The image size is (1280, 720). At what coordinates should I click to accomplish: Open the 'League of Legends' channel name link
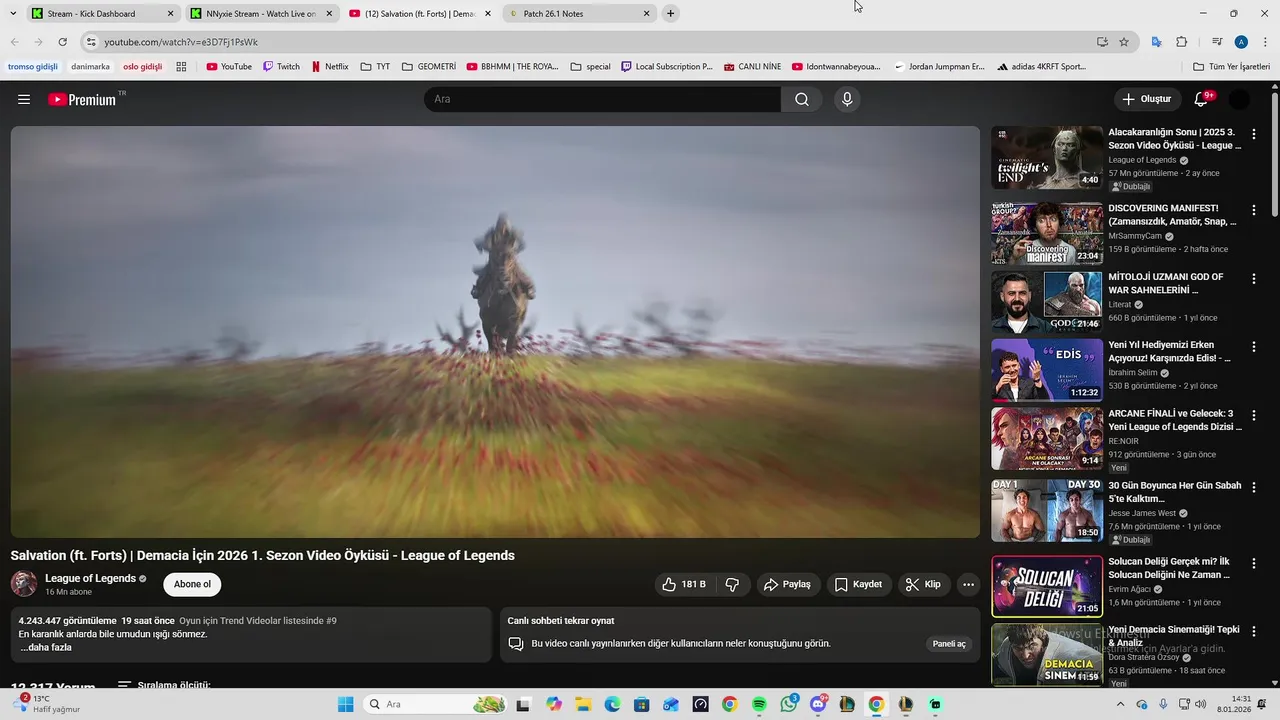(90, 578)
